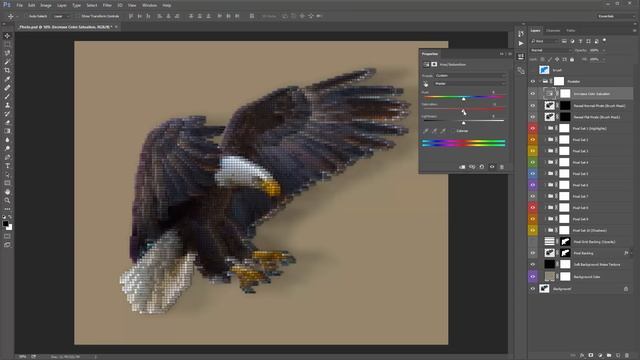Open the blend mode Normal dropdown

tap(550, 50)
